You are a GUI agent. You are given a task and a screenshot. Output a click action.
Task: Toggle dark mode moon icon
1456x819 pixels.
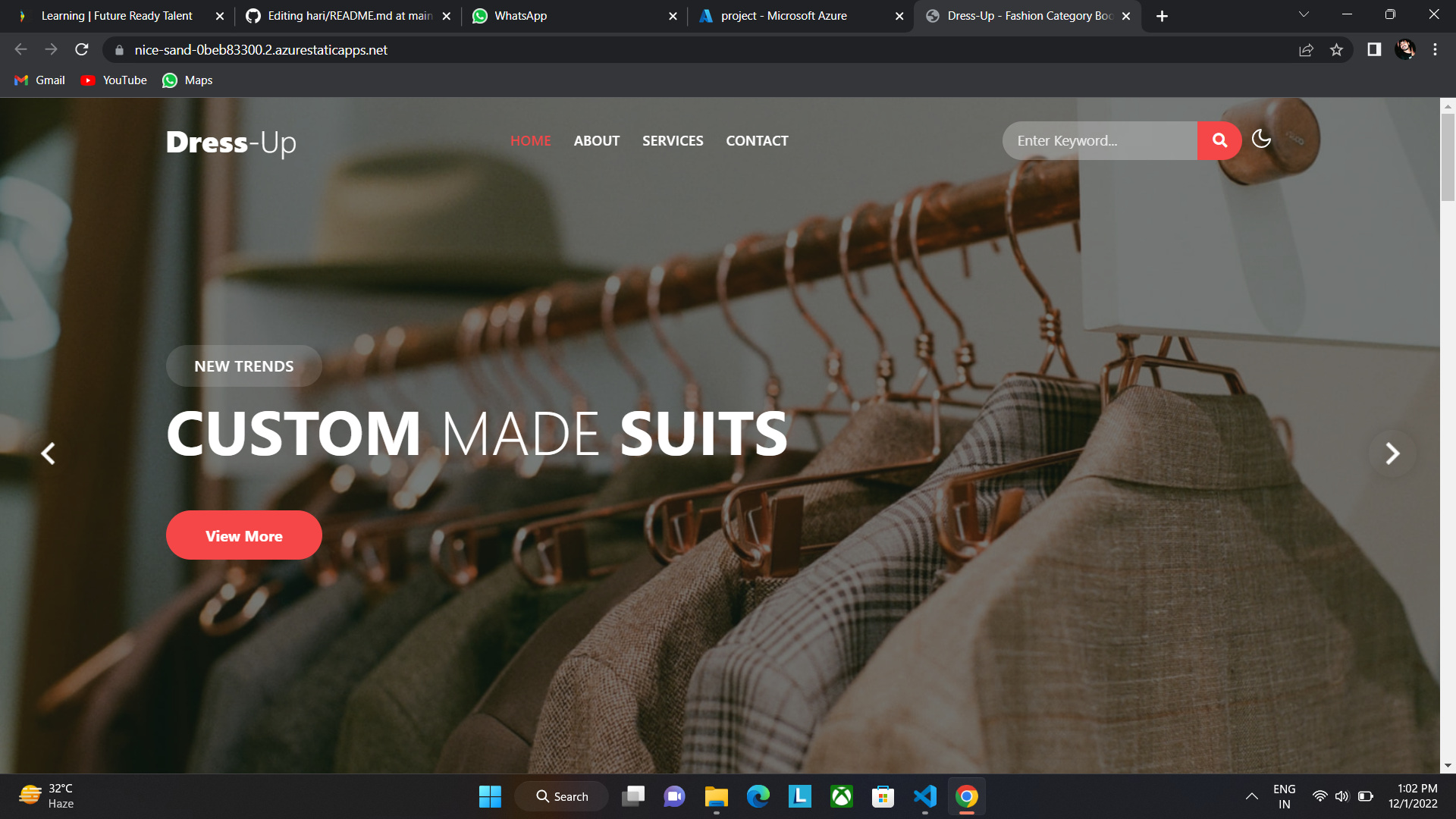tap(1261, 139)
